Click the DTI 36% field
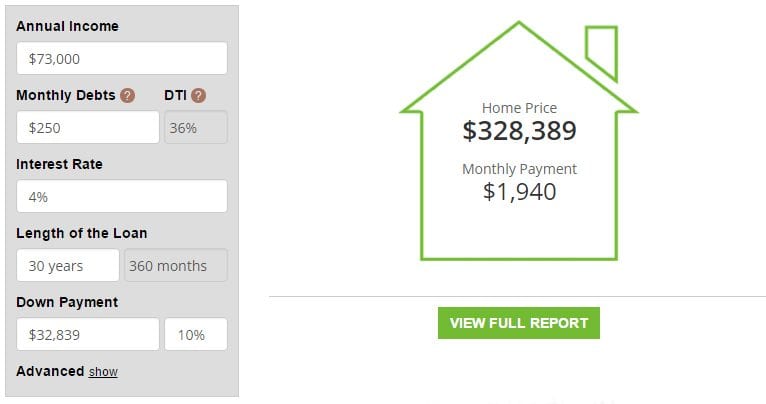This screenshot has width=766, height=404. coord(195,128)
